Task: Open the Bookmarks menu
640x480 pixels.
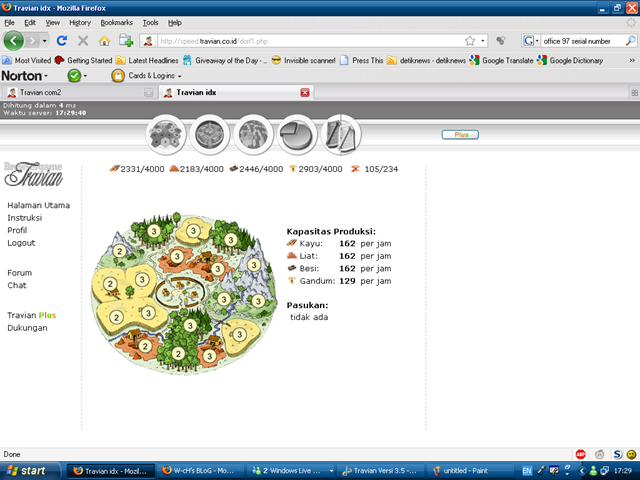Action: (116, 21)
